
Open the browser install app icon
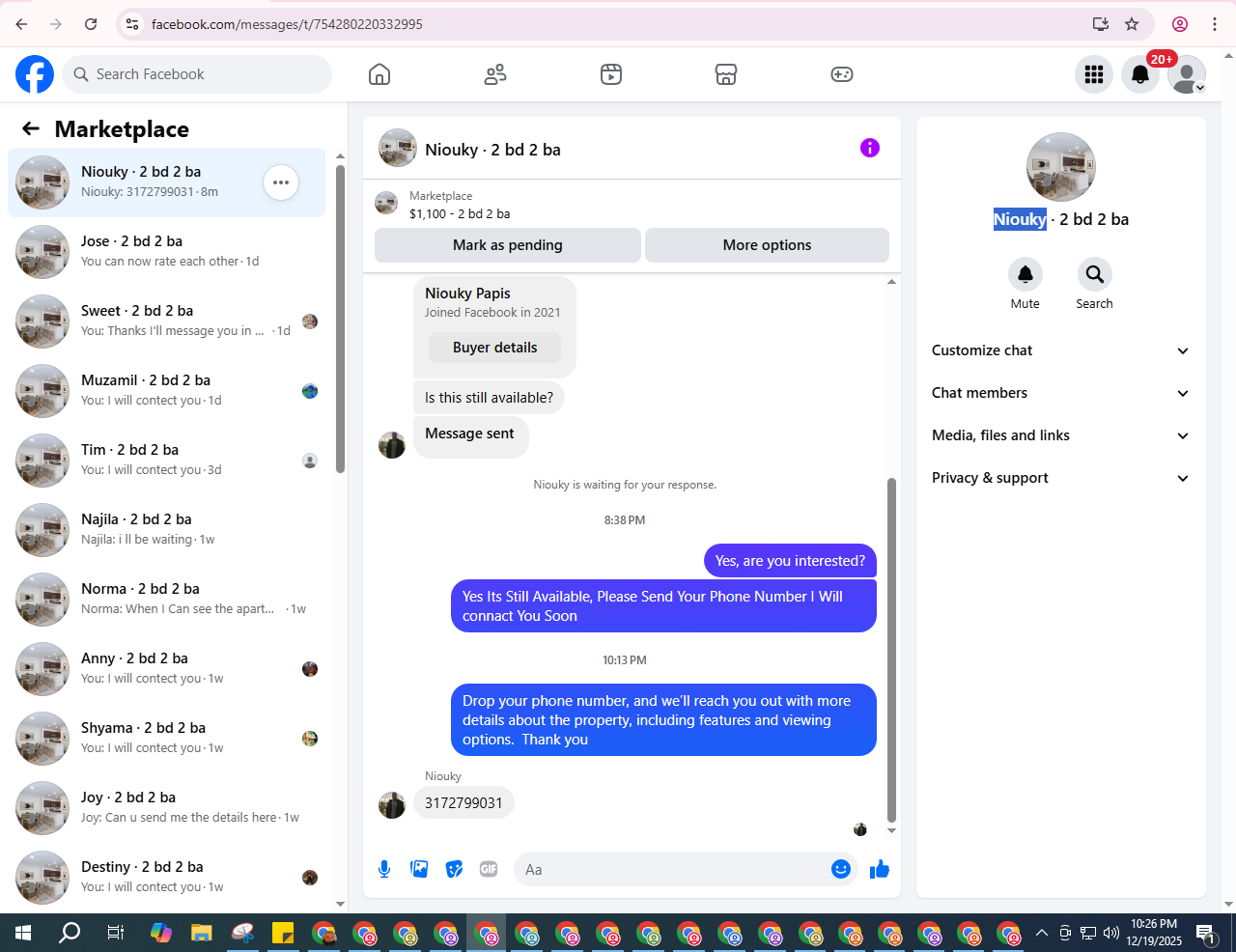pyautogui.click(x=1100, y=24)
